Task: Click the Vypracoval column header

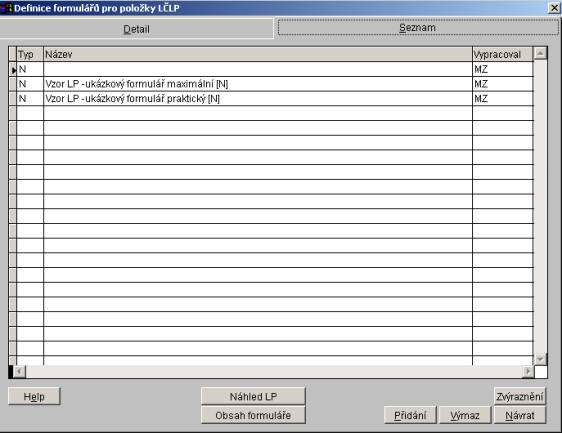Action: 503,54
